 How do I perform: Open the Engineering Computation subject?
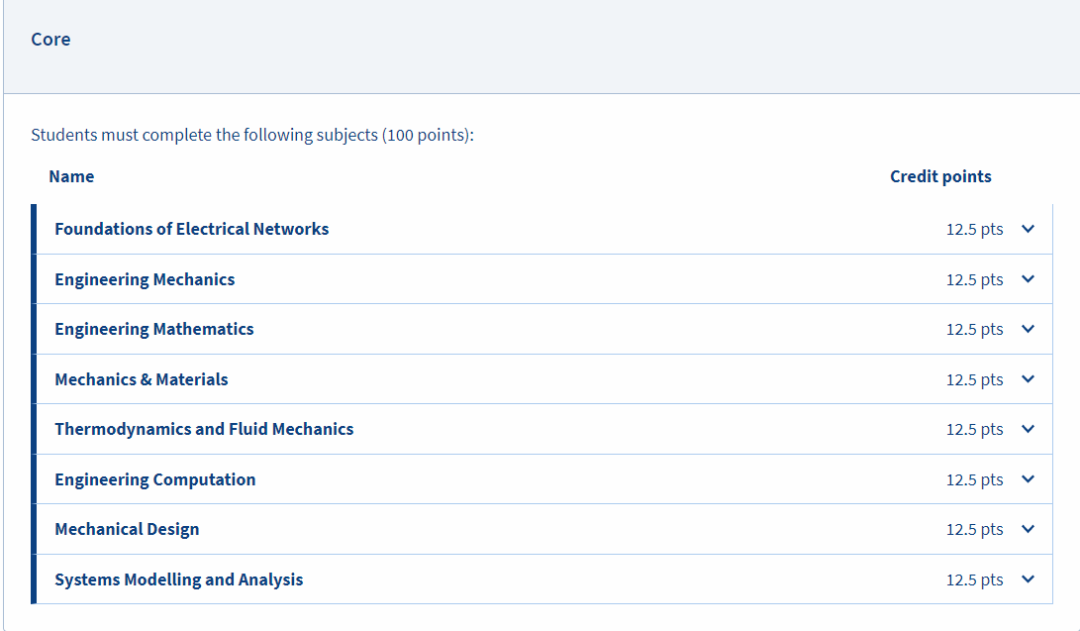click(155, 479)
